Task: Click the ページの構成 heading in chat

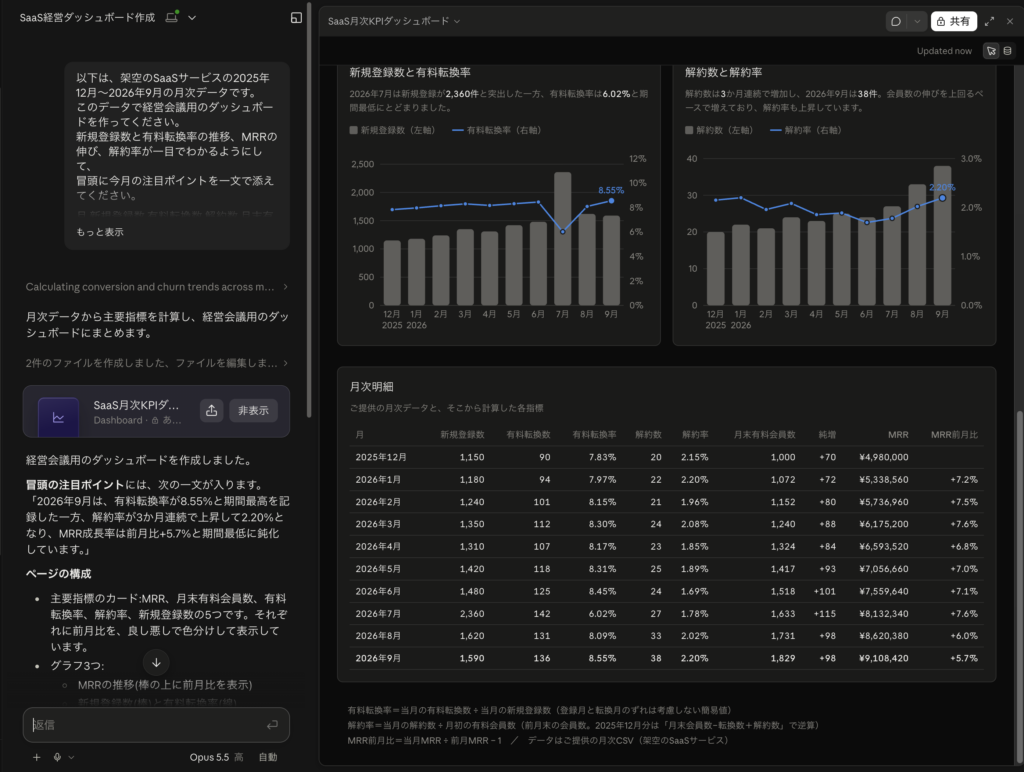Action: 59,574
